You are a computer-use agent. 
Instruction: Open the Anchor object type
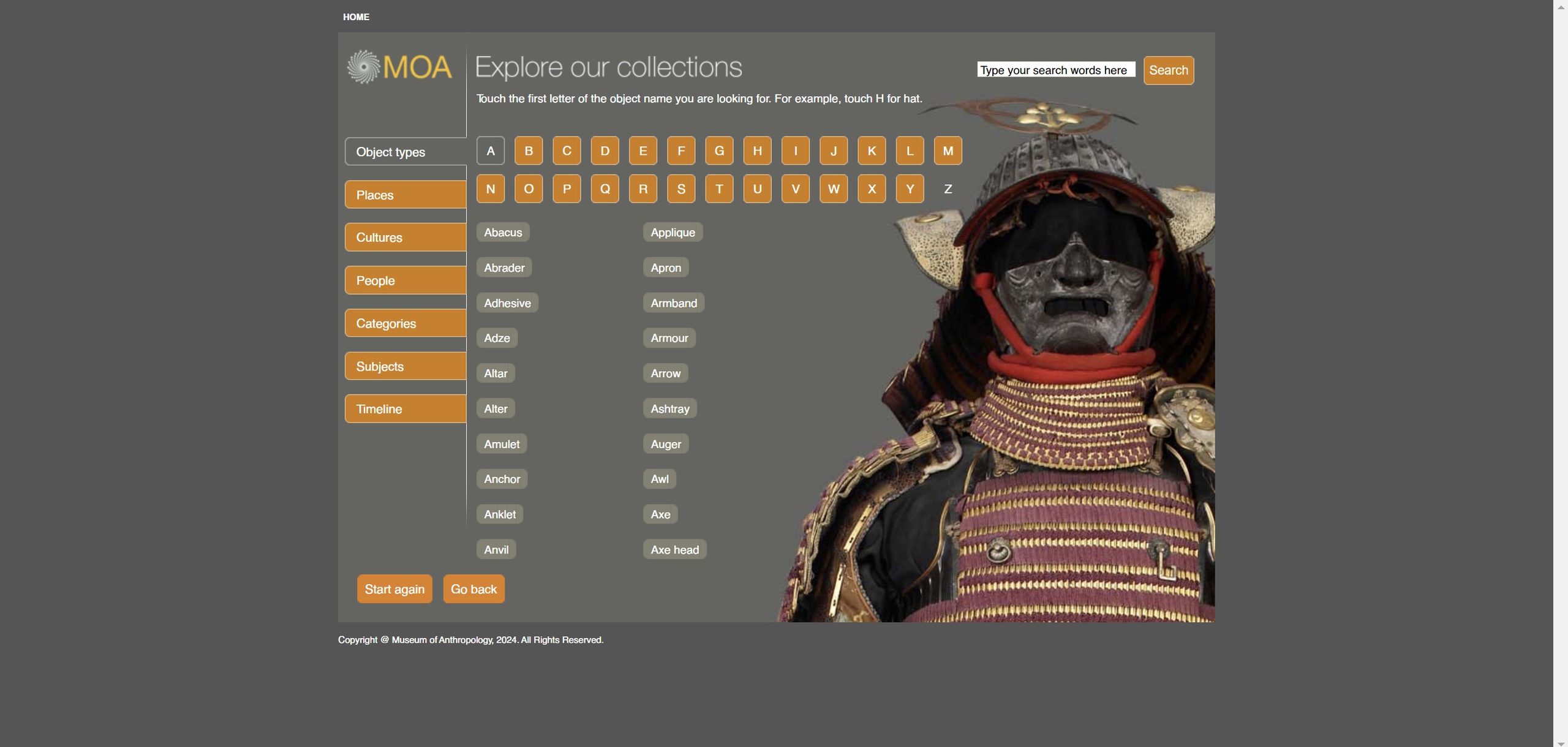502,479
